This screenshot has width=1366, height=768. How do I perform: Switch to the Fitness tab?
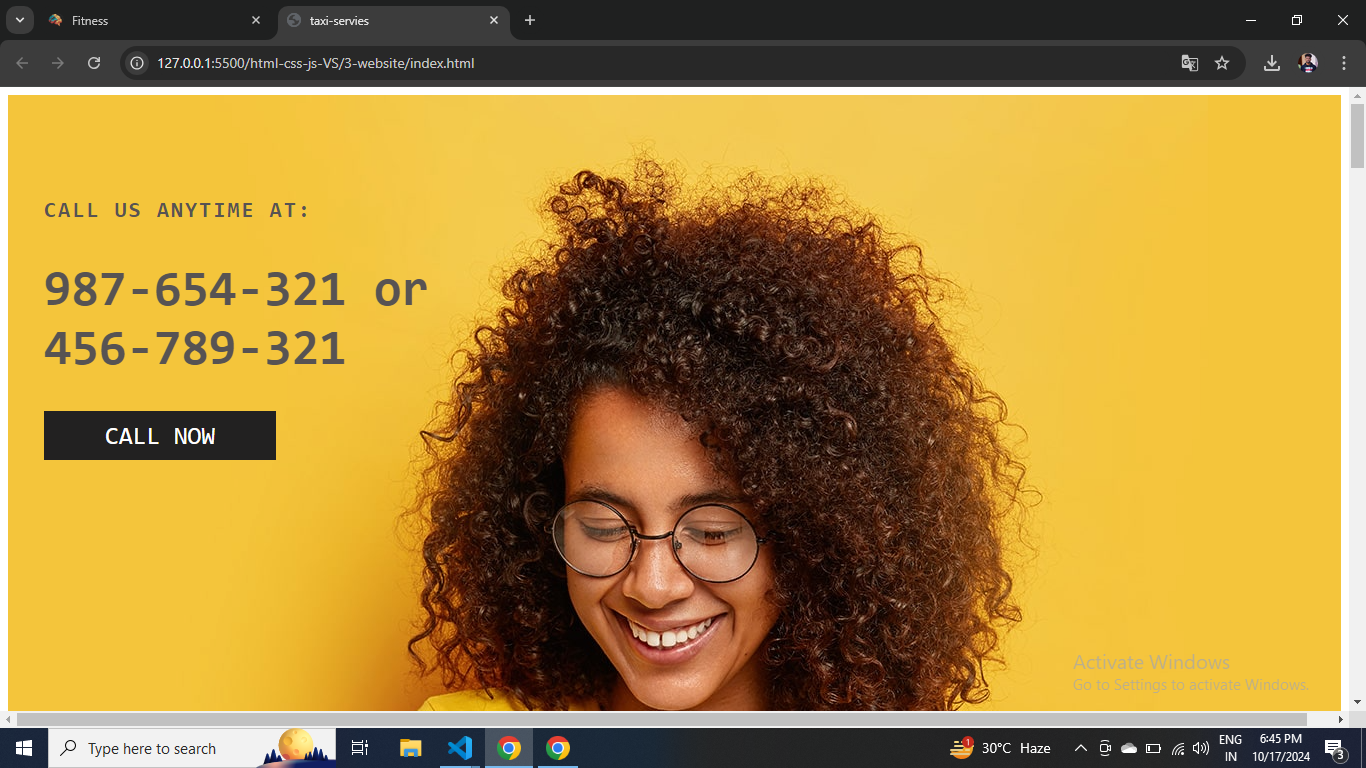tap(154, 20)
